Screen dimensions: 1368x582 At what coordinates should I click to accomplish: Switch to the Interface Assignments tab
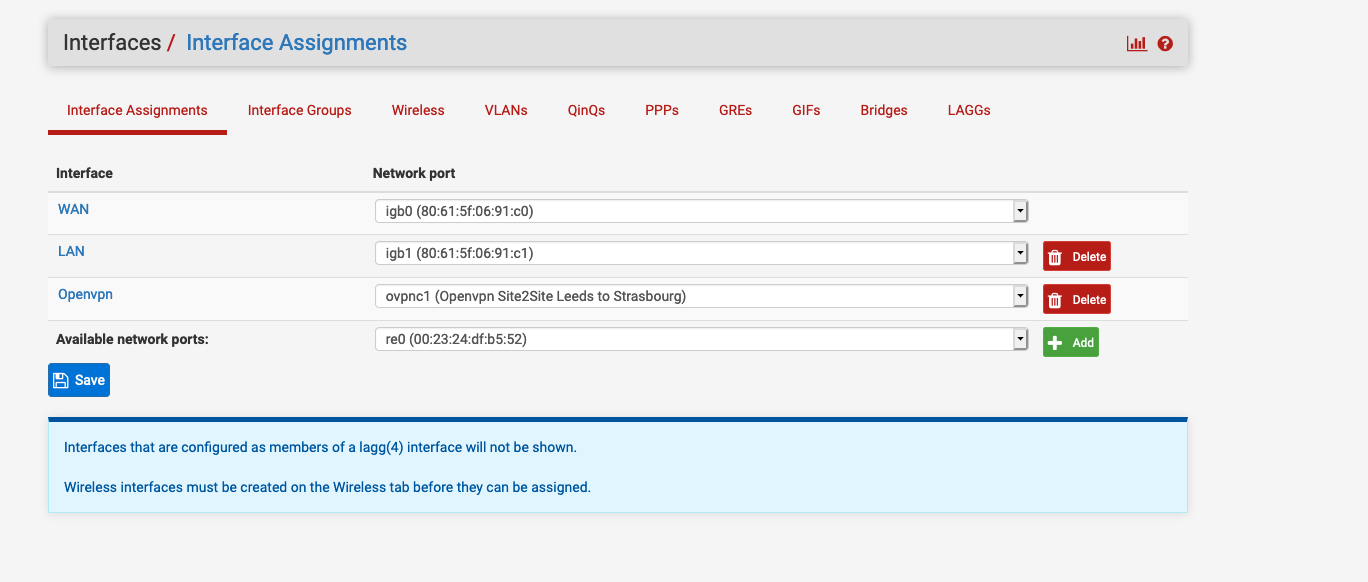tap(137, 110)
